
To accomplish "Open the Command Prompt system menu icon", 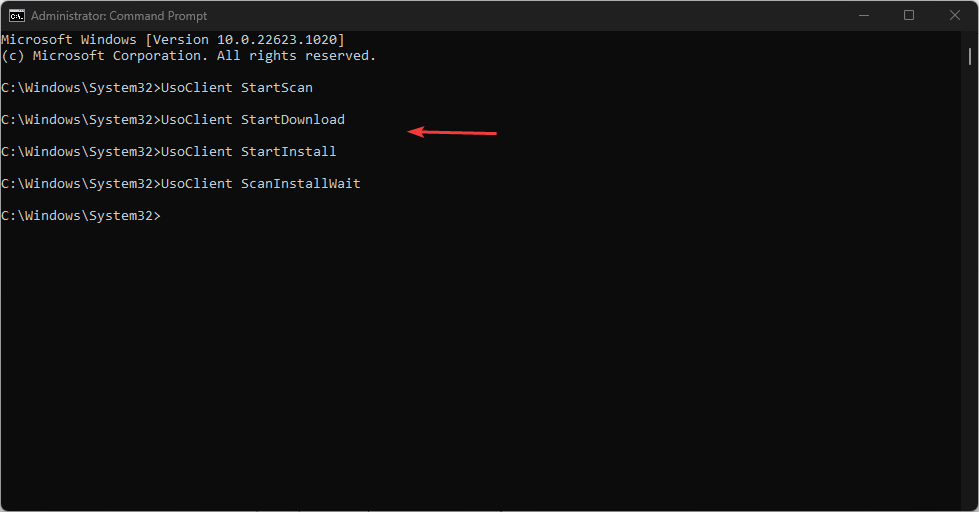I will pos(17,16).
